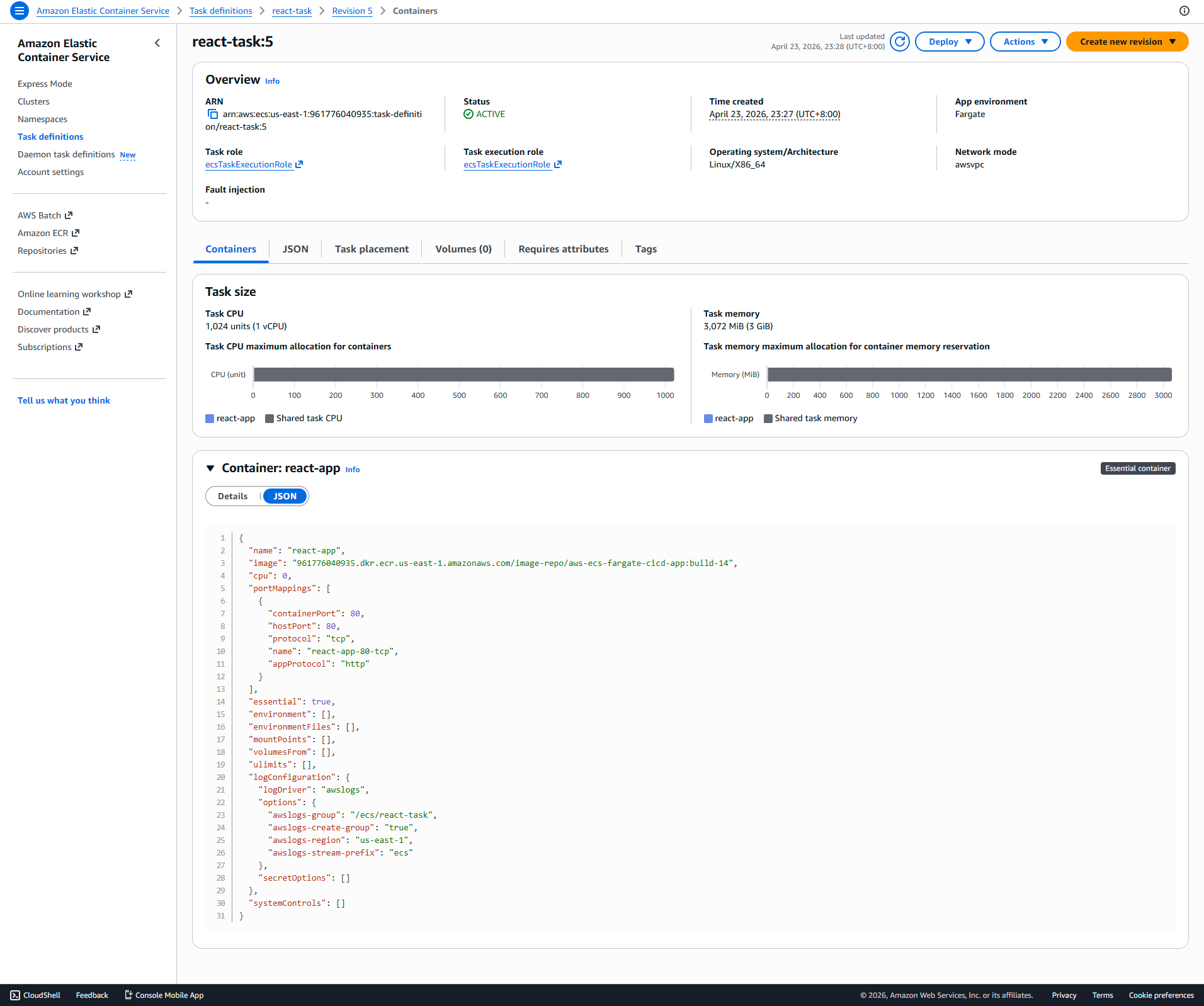
Task: Click the Discover products external link icon
Action: point(96,329)
